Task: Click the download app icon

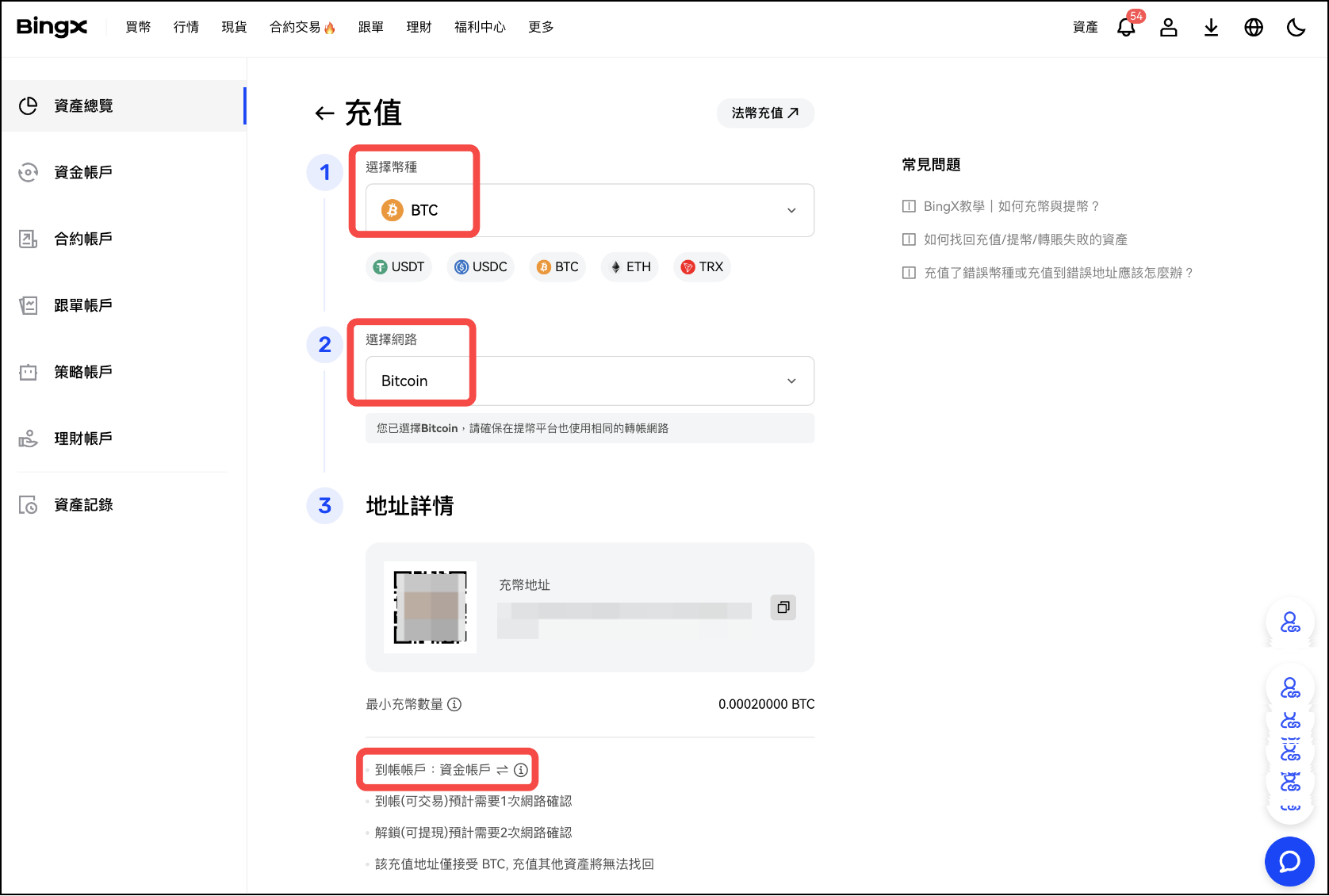Action: (x=1211, y=27)
